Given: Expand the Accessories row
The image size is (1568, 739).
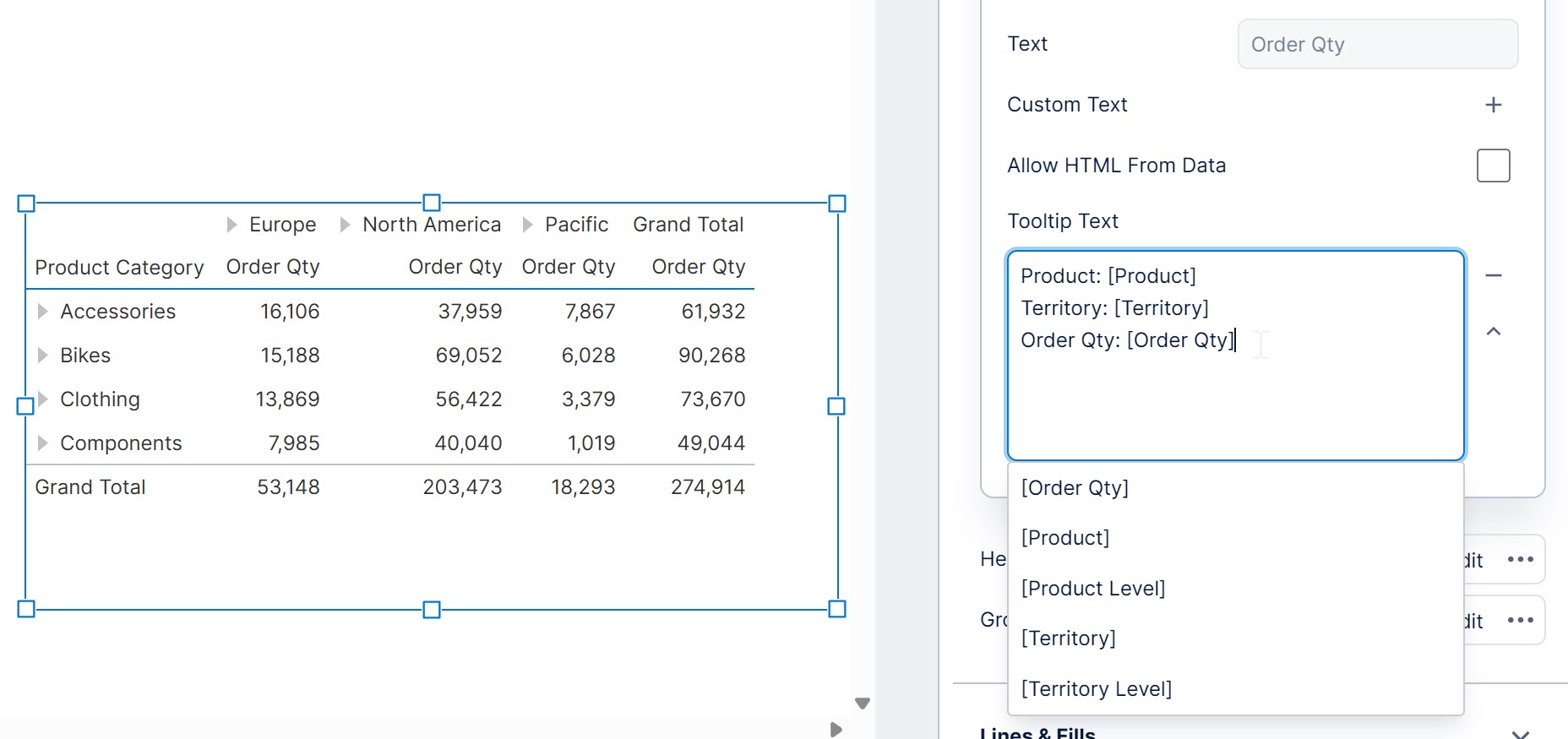Looking at the screenshot, I should (x=42, y=312).
